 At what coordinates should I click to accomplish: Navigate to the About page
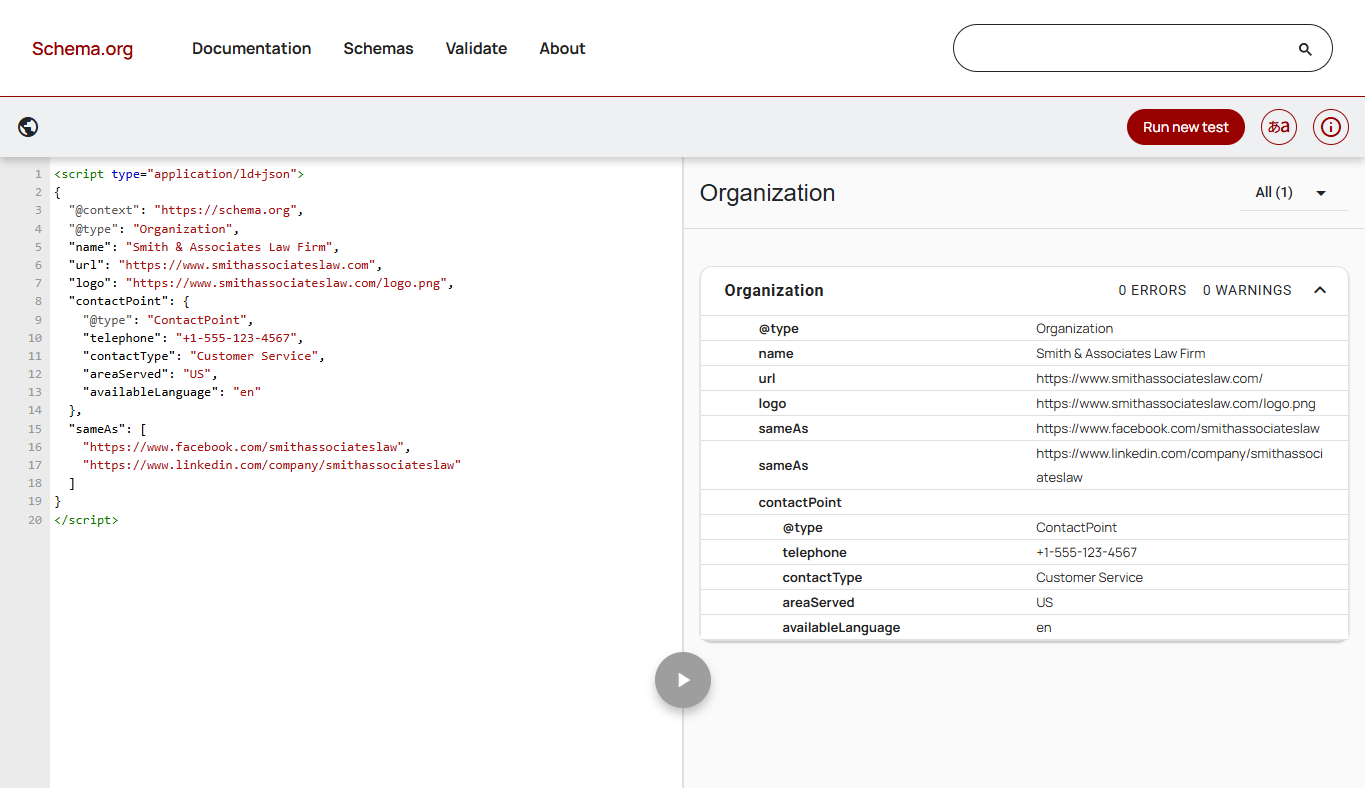click(x=562, y=48)
